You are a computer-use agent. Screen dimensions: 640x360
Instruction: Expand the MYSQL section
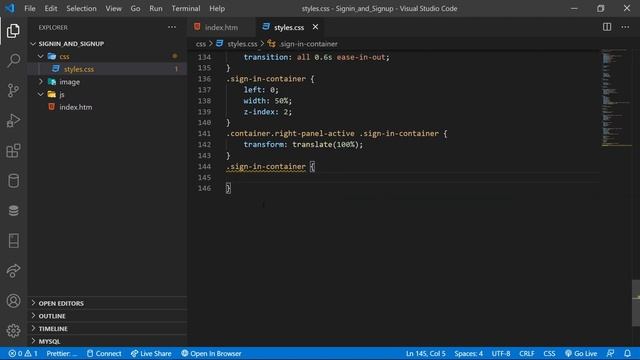(x=107, y=341)
